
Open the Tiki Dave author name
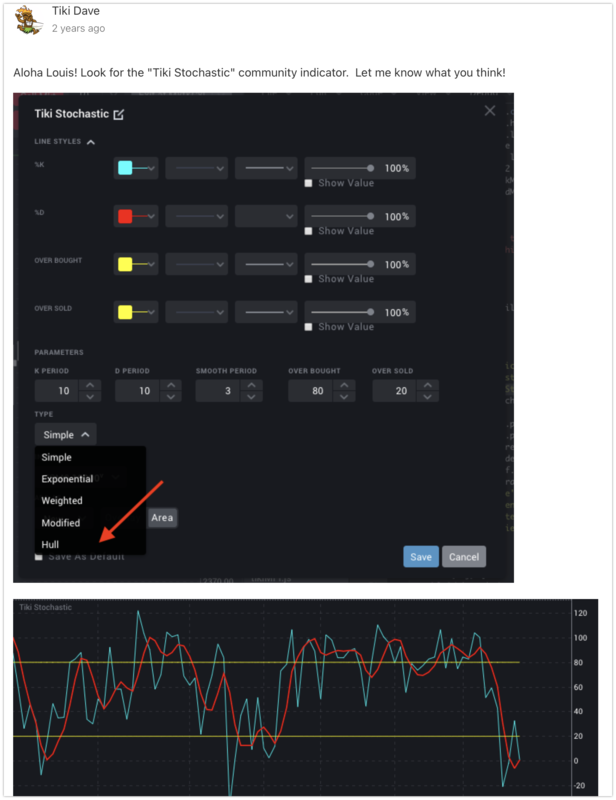[x=76, y=11]
